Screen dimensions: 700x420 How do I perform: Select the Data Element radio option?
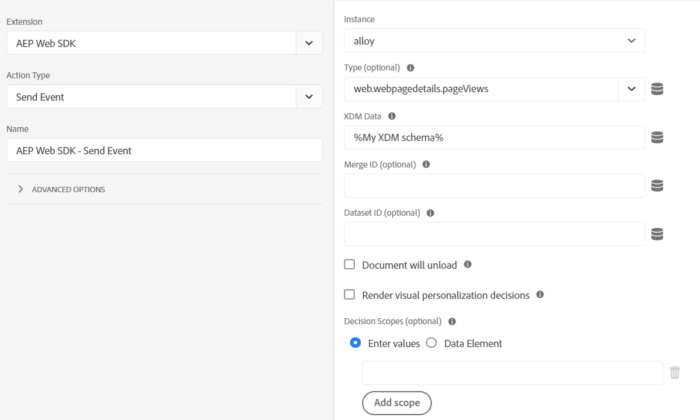click(432, 343)
